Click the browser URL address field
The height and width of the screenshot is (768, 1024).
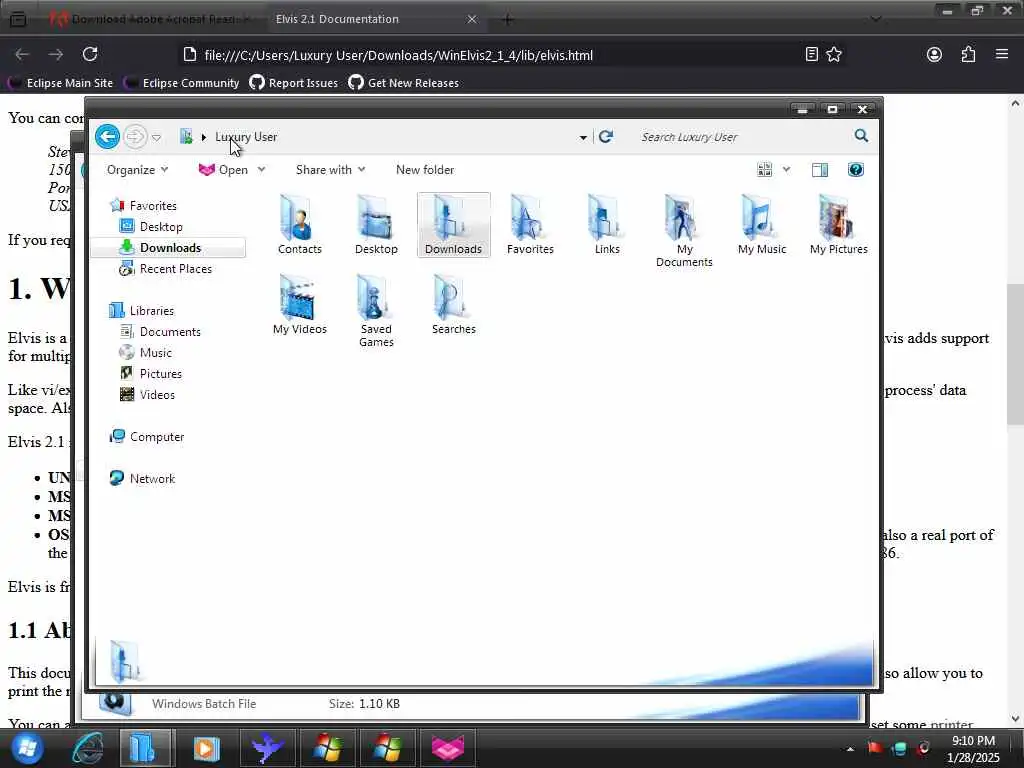490,55
